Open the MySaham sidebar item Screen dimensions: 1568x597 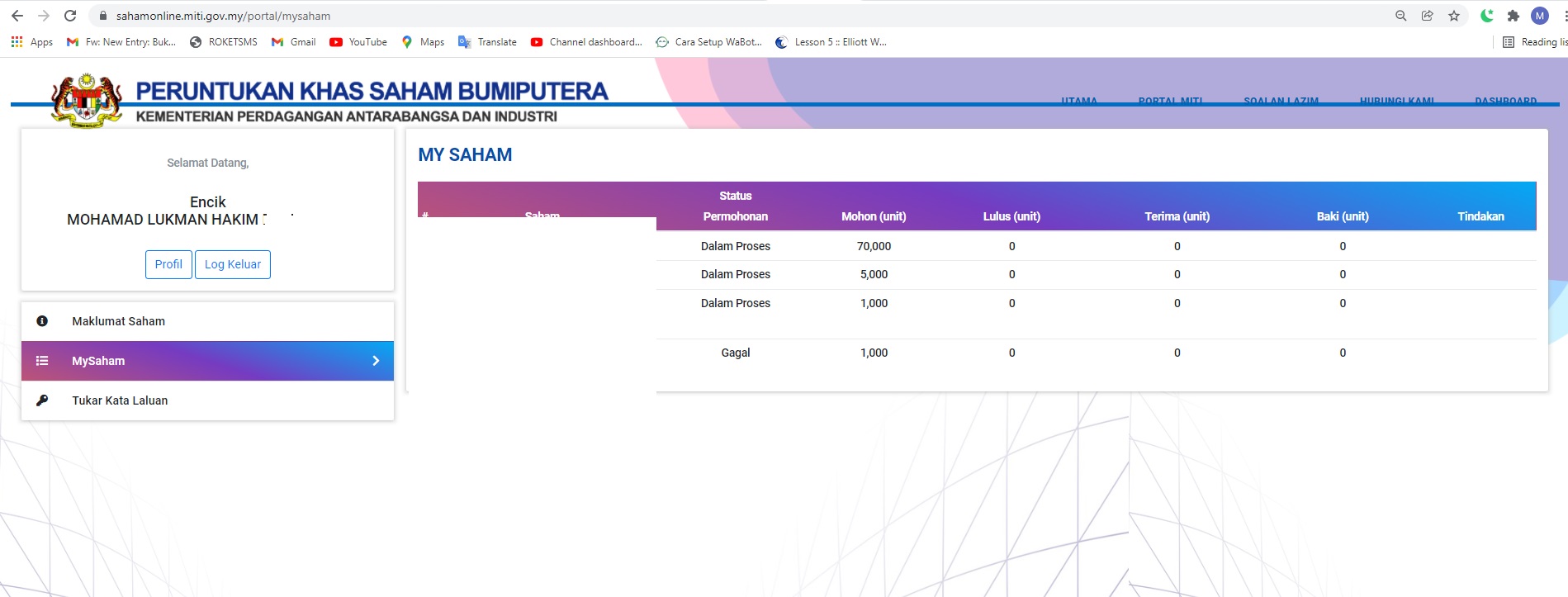(x=98, y=361)
